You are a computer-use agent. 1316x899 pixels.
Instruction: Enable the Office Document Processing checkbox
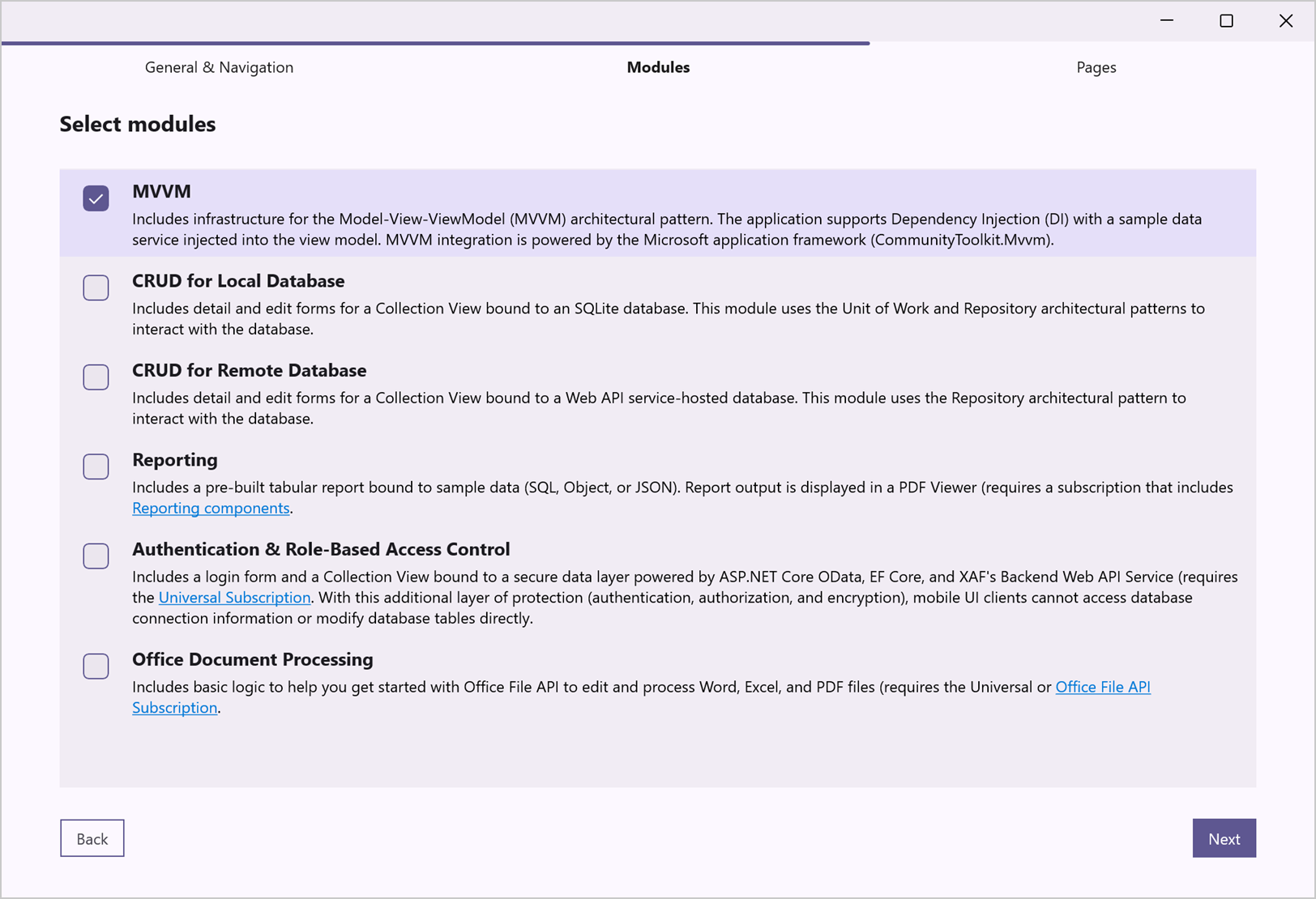tap(96, 666)
